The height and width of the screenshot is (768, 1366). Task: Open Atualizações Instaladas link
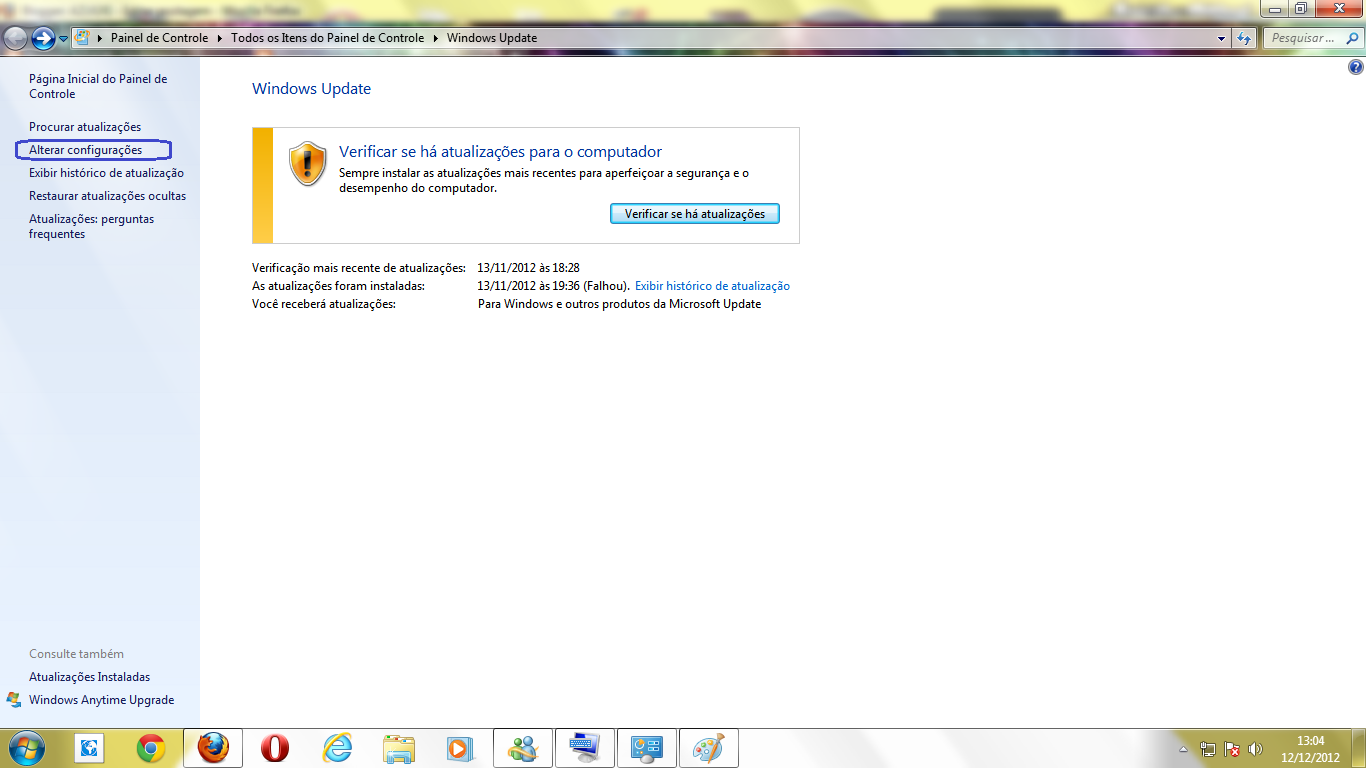[89, 677]
